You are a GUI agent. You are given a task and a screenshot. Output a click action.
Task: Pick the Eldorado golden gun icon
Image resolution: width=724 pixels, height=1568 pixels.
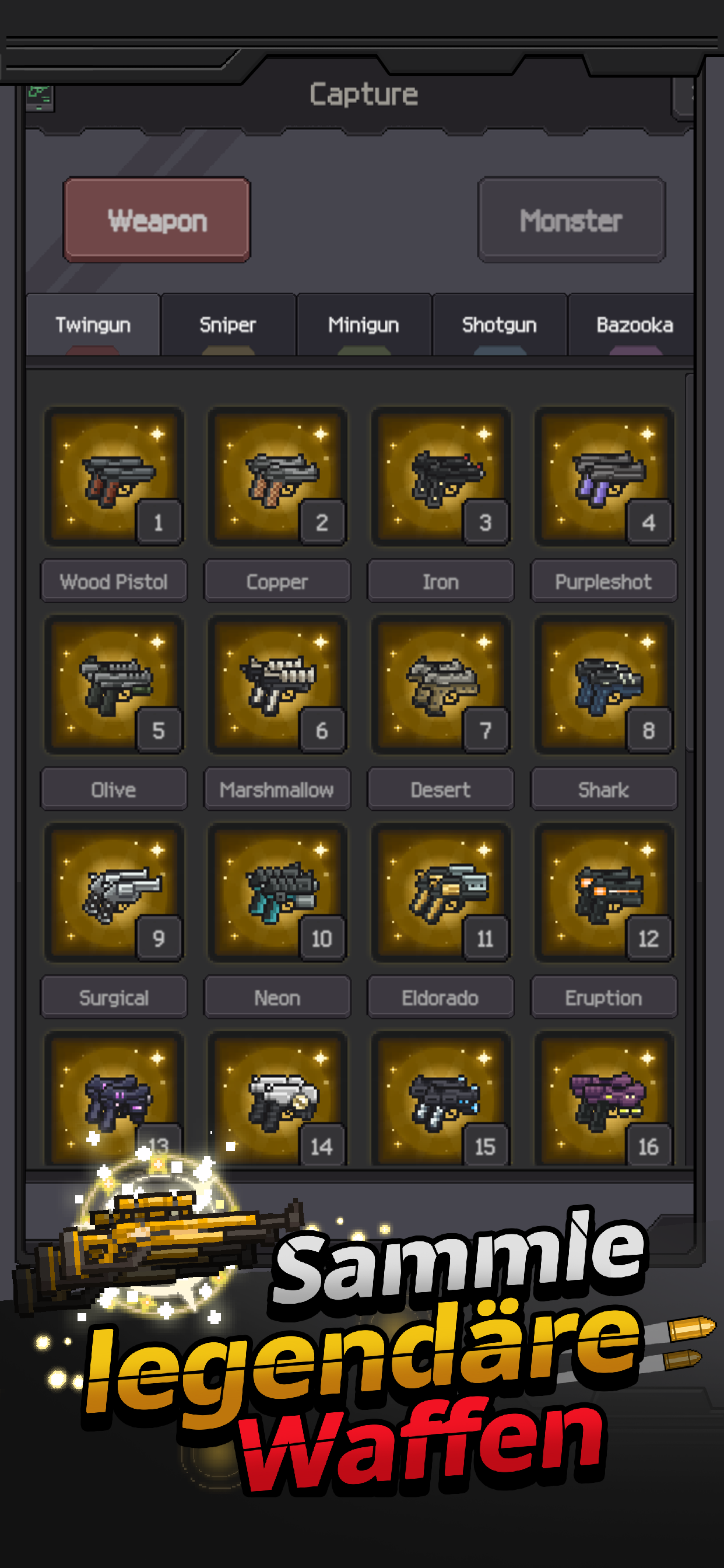point(441,893)
